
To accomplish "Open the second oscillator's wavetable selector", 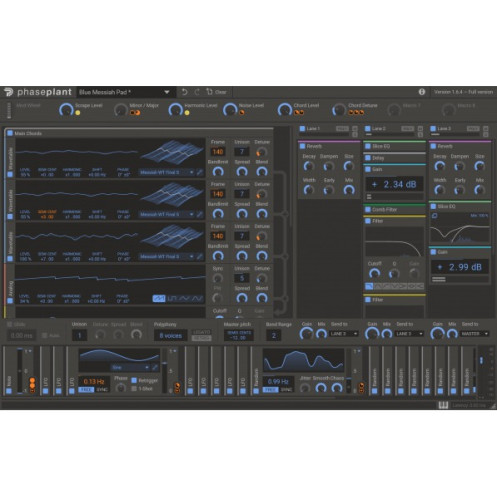I will point(166,214).
